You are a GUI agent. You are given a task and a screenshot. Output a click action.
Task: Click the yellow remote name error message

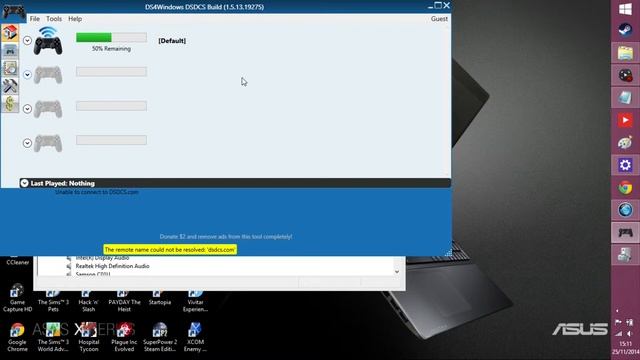click(170, 249)
